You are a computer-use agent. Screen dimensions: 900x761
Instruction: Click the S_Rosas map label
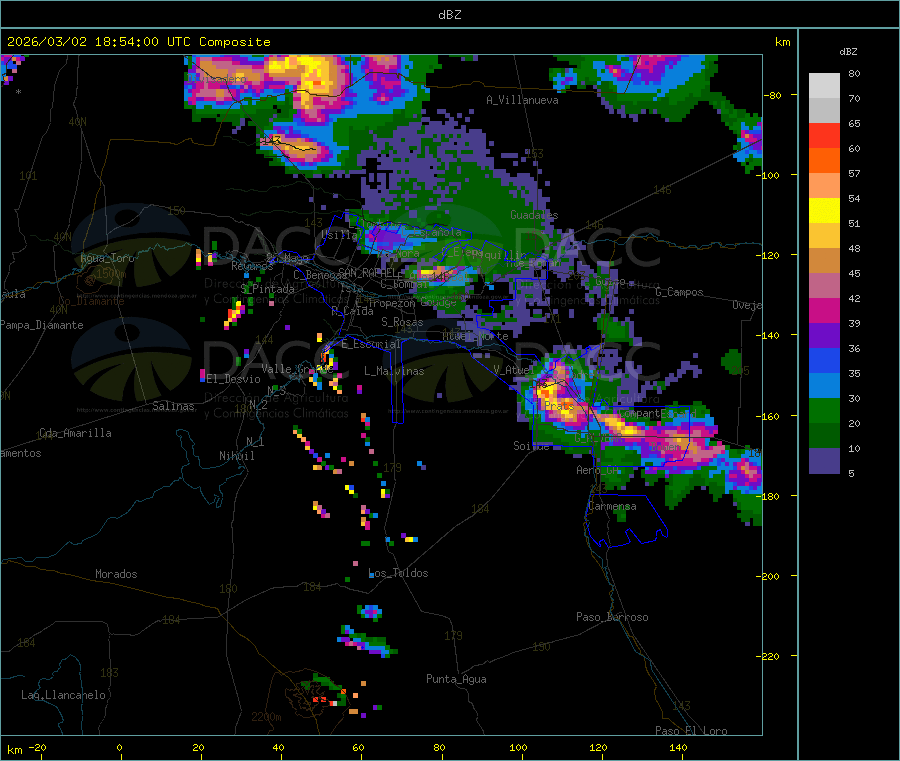coord(402,322)
